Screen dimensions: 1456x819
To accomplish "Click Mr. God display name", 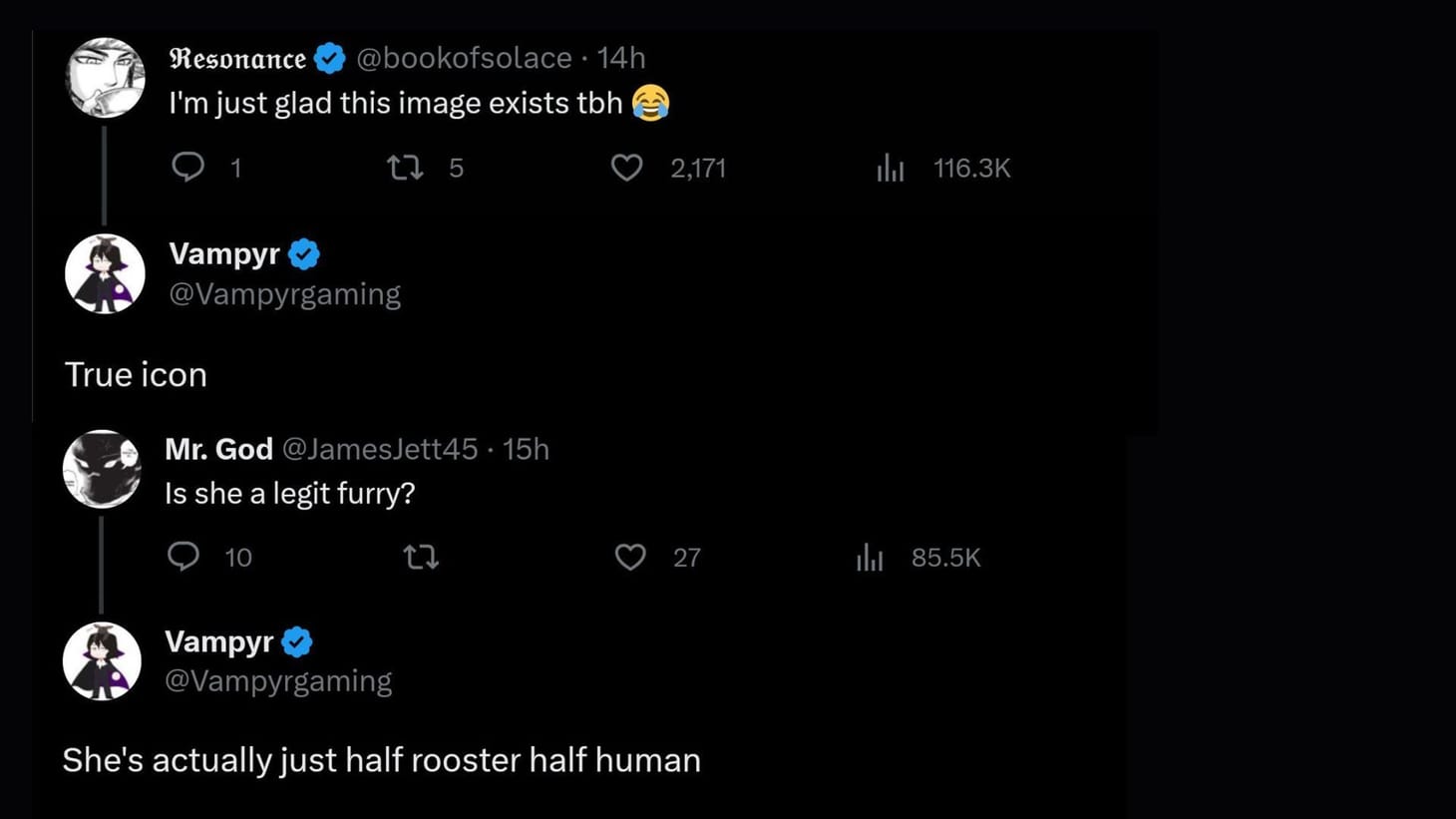I will pyautogui.click(x=218, y=449).
